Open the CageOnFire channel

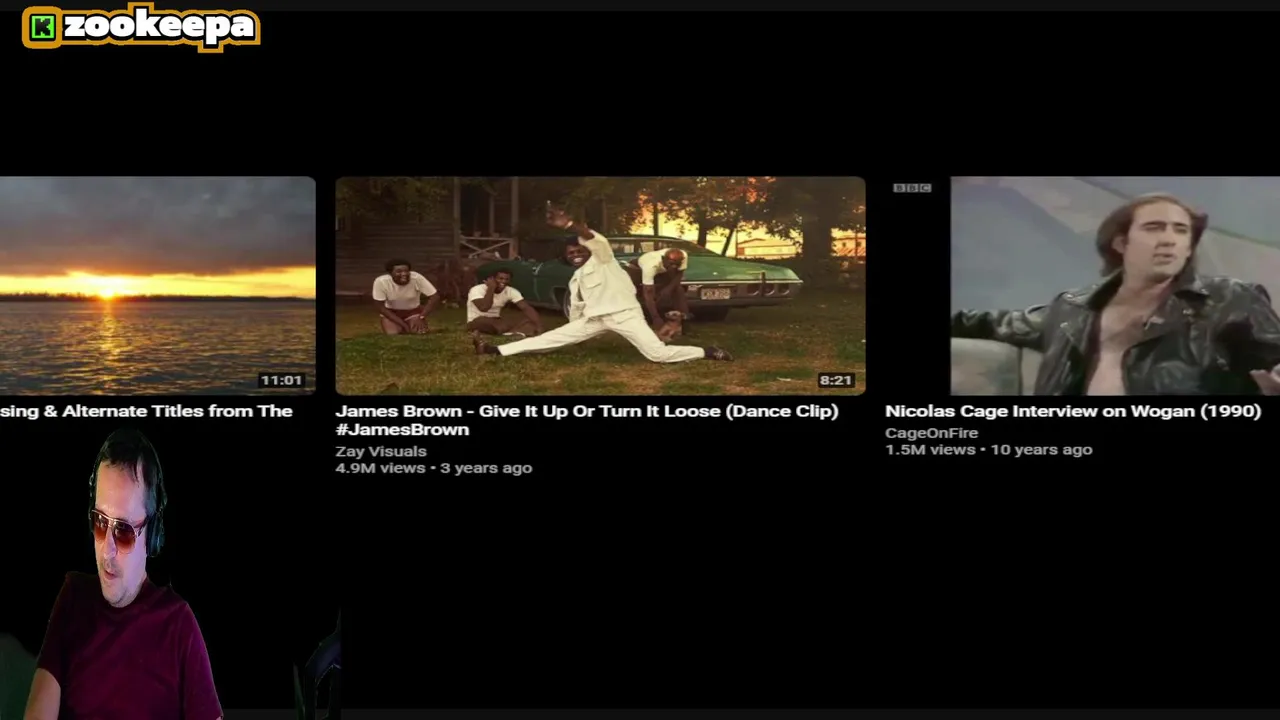click(931, 433)
